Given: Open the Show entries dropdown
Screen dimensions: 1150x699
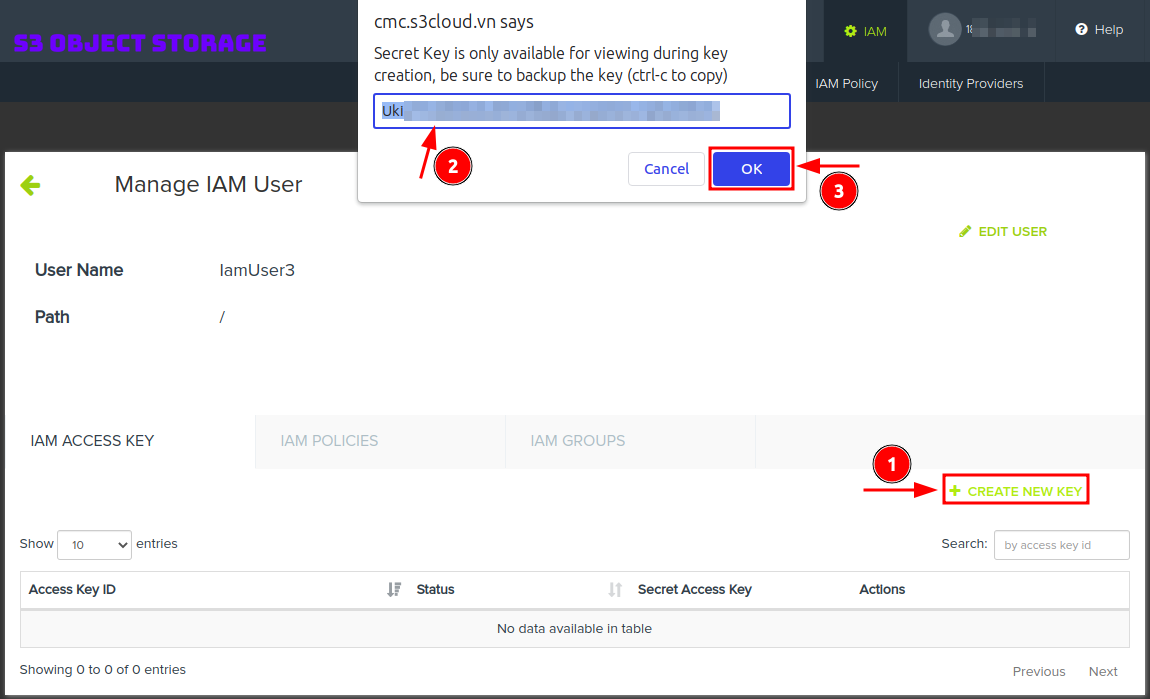Looking at the screenshot, I should [94, 545].
